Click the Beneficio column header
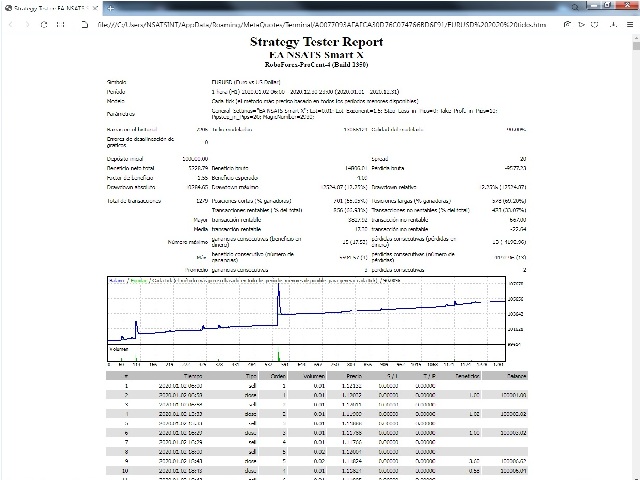This screenshot has height=480, width=640. coord(467,376)
